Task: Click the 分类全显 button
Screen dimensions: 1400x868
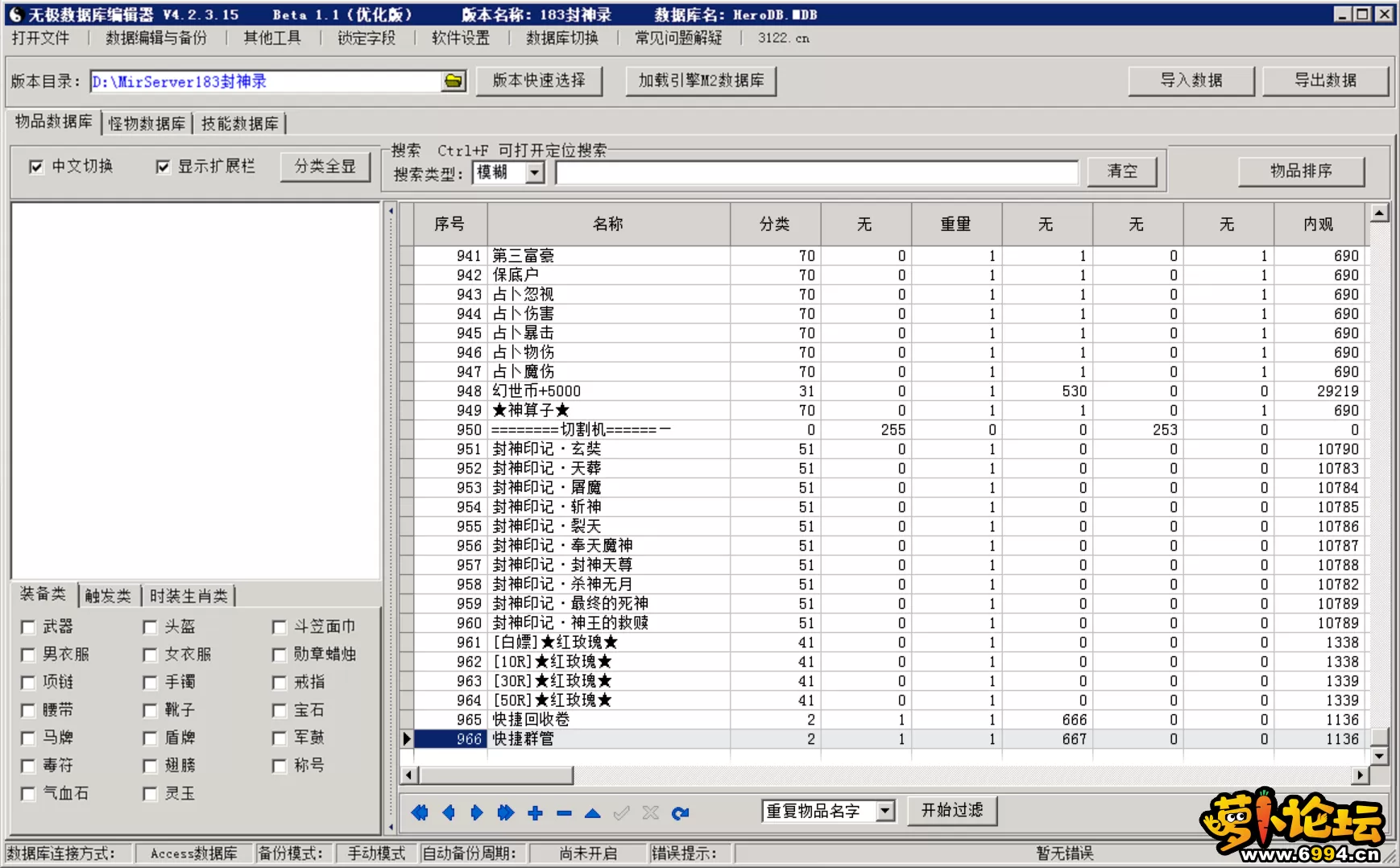Action: pos(325,167)
